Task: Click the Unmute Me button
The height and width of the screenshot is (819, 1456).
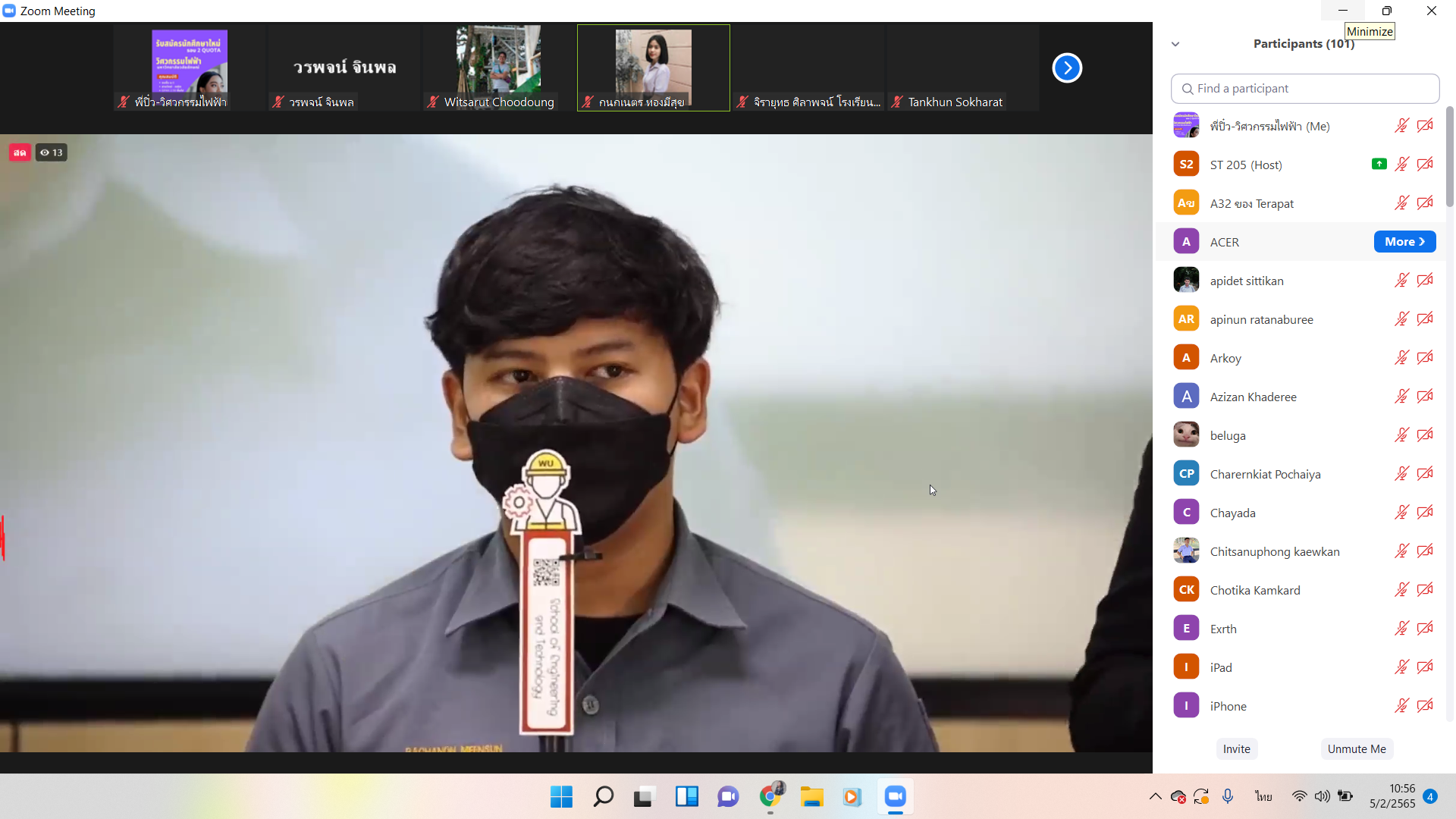Action: tap(1357, 748)
